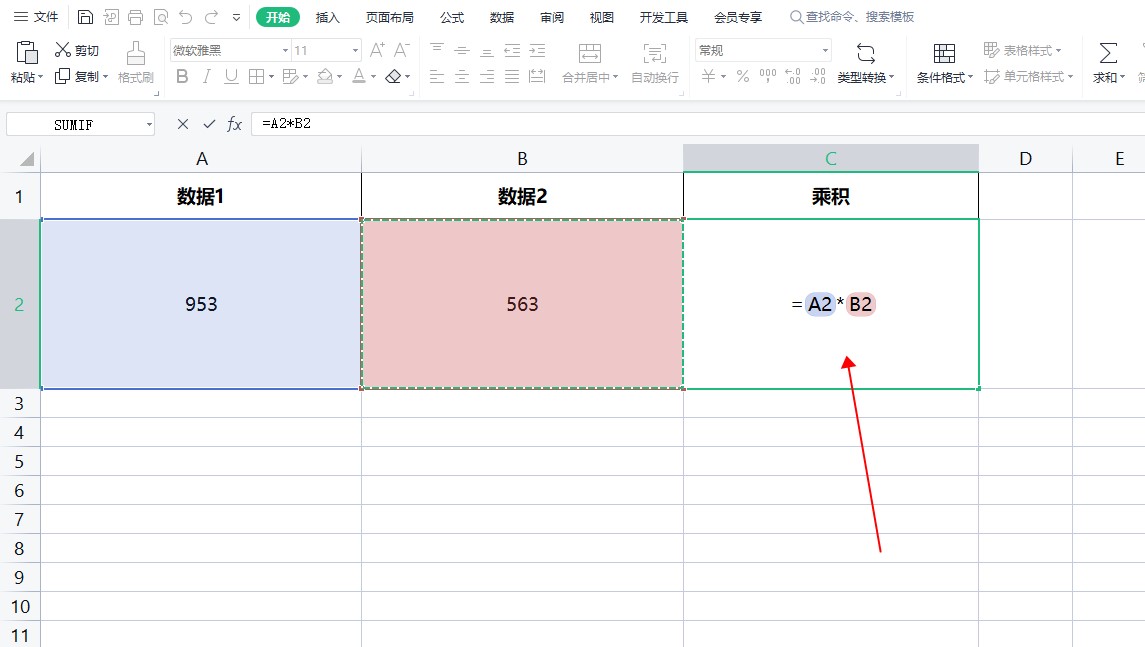Toggle Italic formatting button

[x=207, y=77]
